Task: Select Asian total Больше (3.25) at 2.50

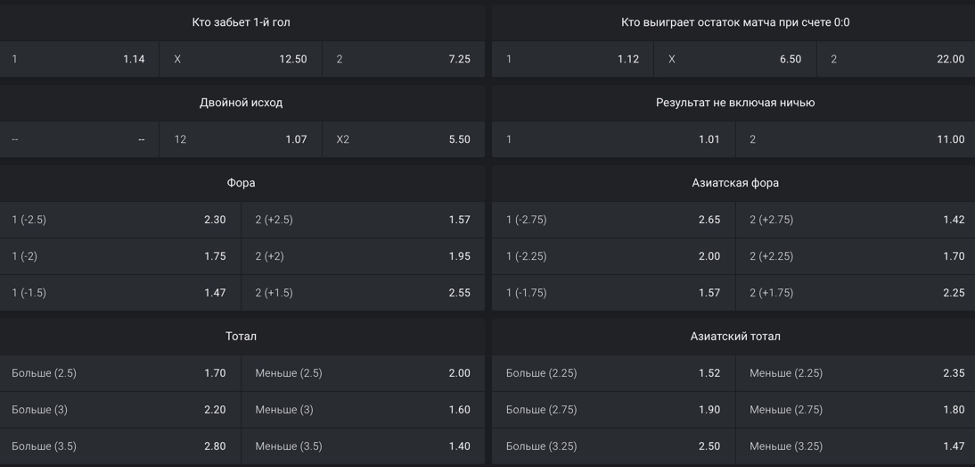Action: pos(613,446)
